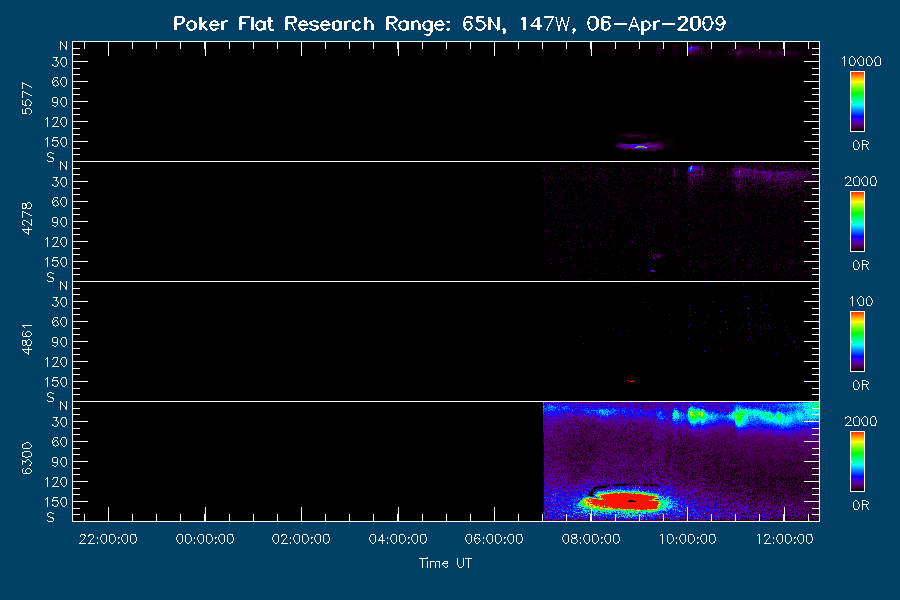Screen dimensions: 900x600
Task: Click the 100 color scale maximum label
Action: (861, 301)
